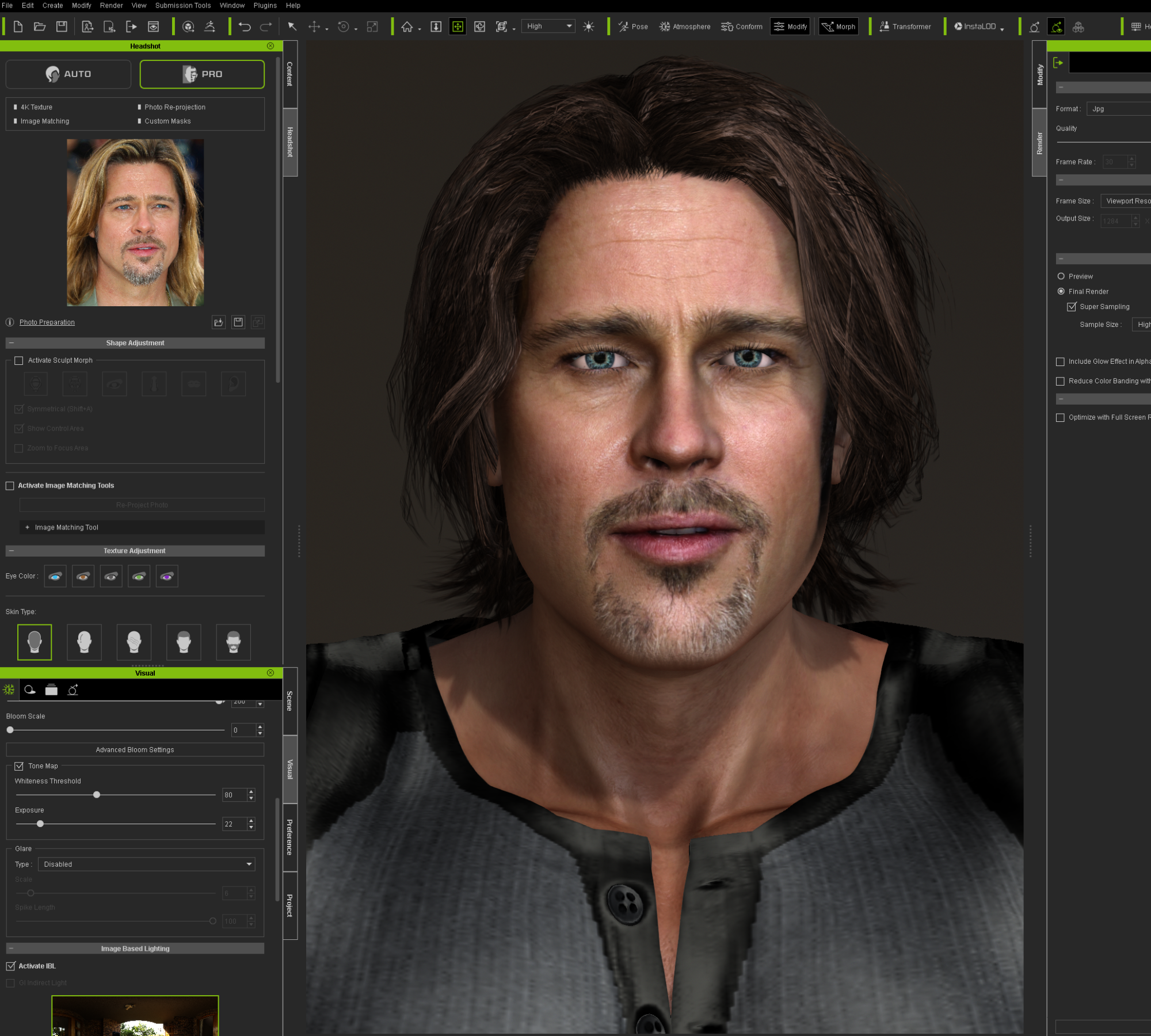Switch to the Scene side tab

[x=290, y=700]
